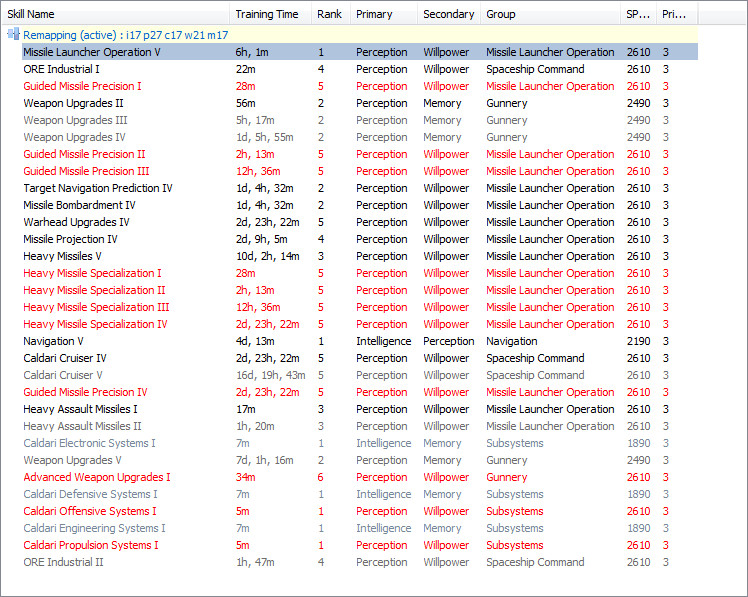Select Heavy Assault Missiles II skill
This screenshot has height=597, width=748.
tap(82, 427)
